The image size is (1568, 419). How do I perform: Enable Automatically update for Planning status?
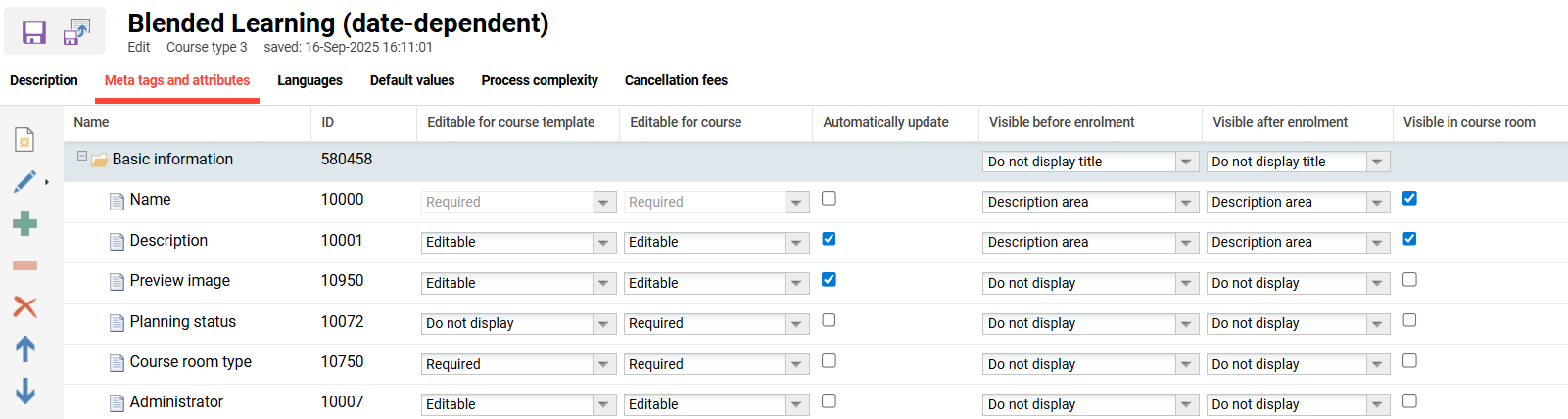click(x=829, y=320)
